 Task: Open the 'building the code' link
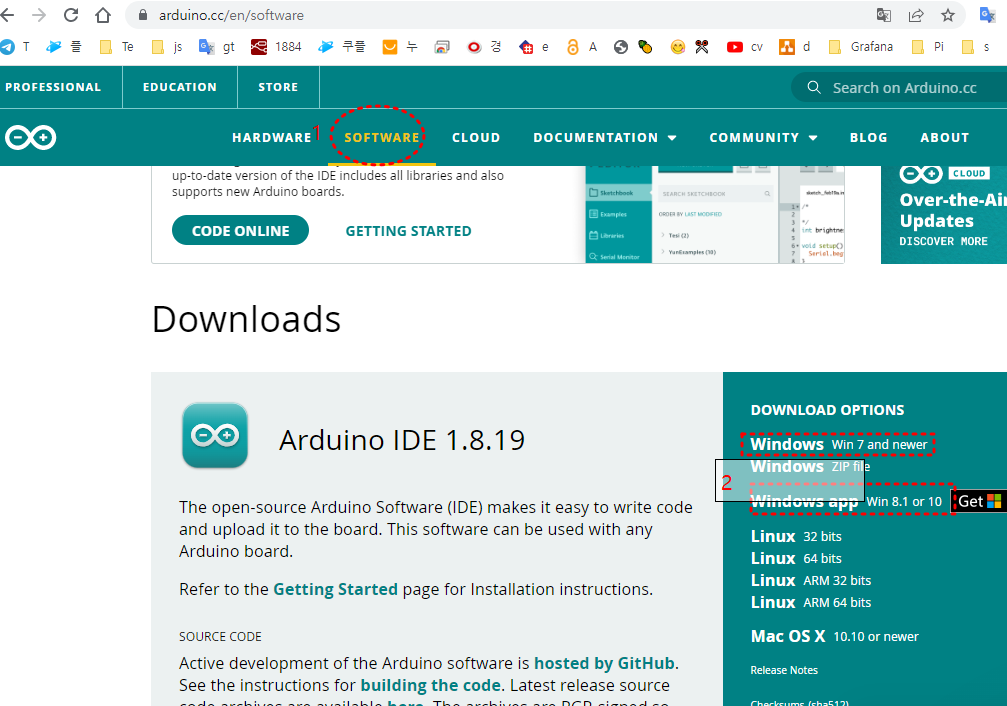coord(430,685)
